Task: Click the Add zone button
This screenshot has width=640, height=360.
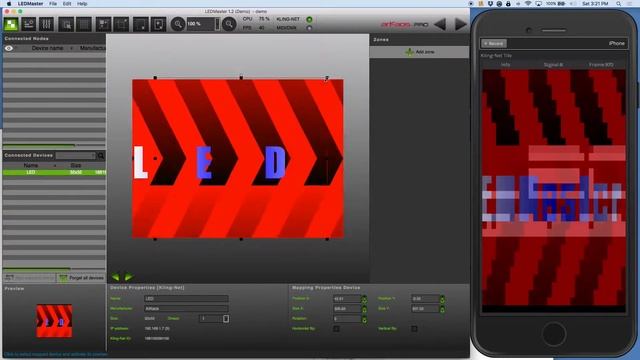Action: (x=419, y=52)
